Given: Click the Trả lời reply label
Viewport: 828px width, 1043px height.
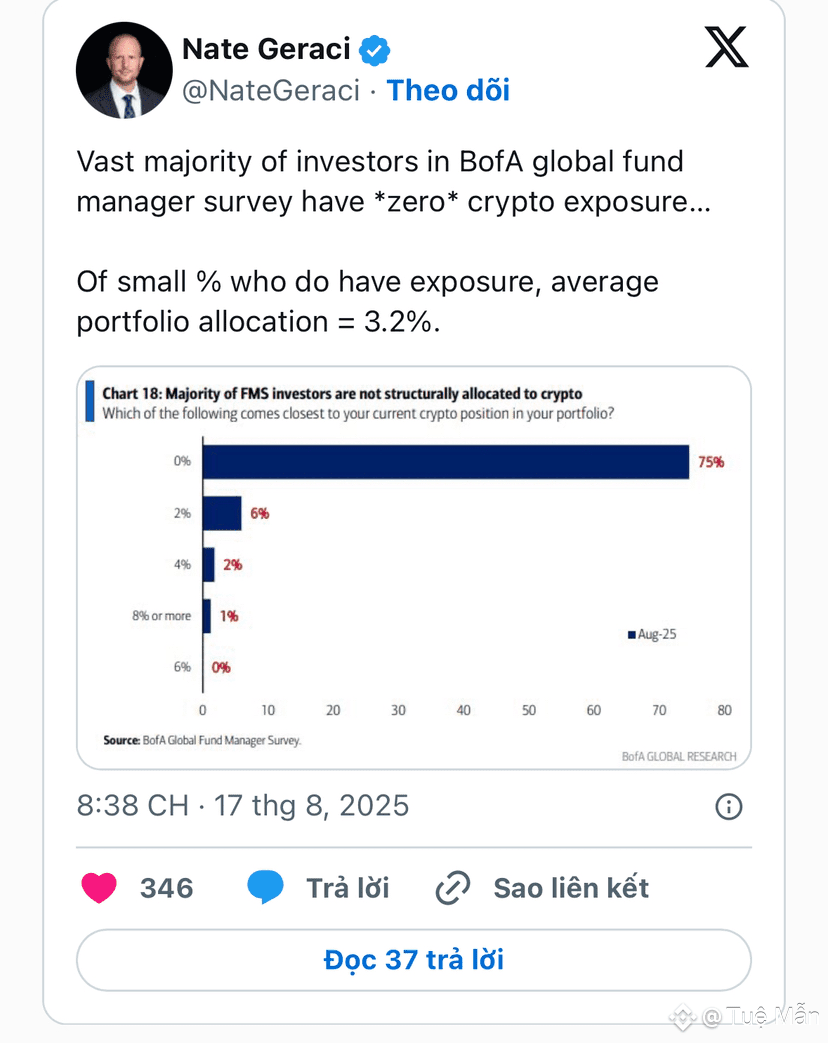Looking at the screenshot, I should pyautogui.click(x=348, y=888).
